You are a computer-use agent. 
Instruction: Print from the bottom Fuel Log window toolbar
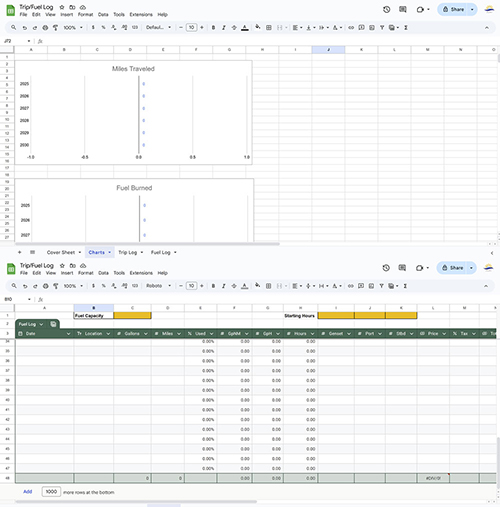pos(46,286)
